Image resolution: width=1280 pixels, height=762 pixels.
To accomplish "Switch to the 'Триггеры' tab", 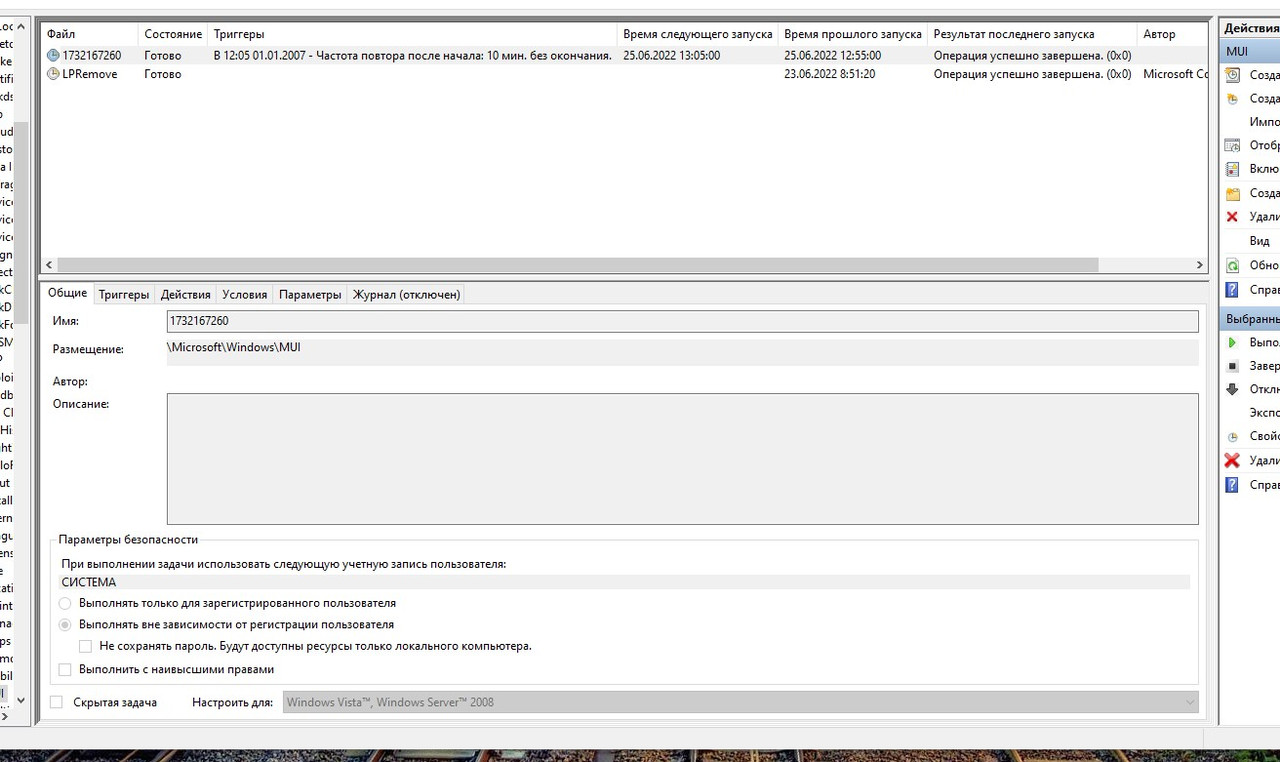I will [124, 294].
